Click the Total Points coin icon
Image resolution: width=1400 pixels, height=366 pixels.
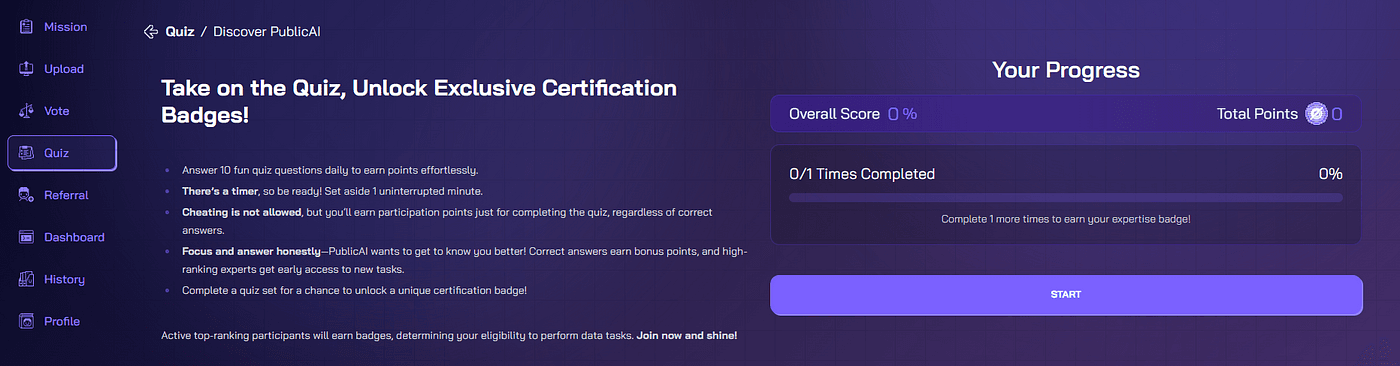tap(1316, 114)
